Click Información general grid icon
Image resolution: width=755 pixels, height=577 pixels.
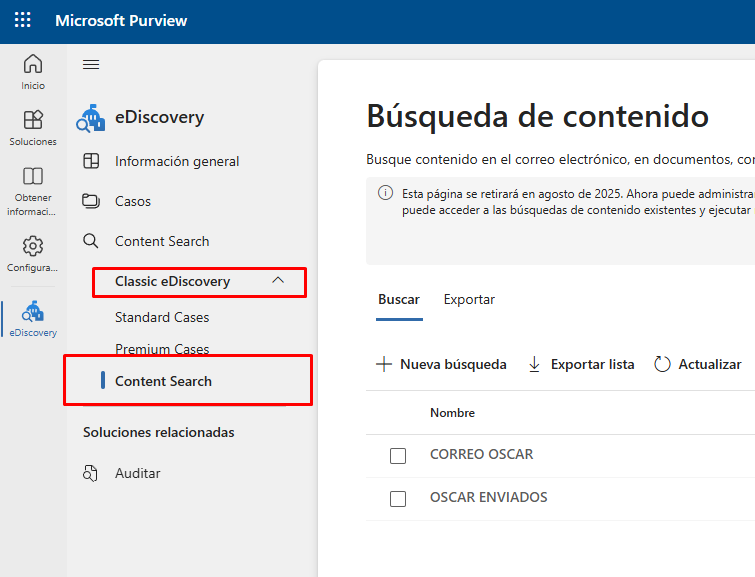coord(91,161)
